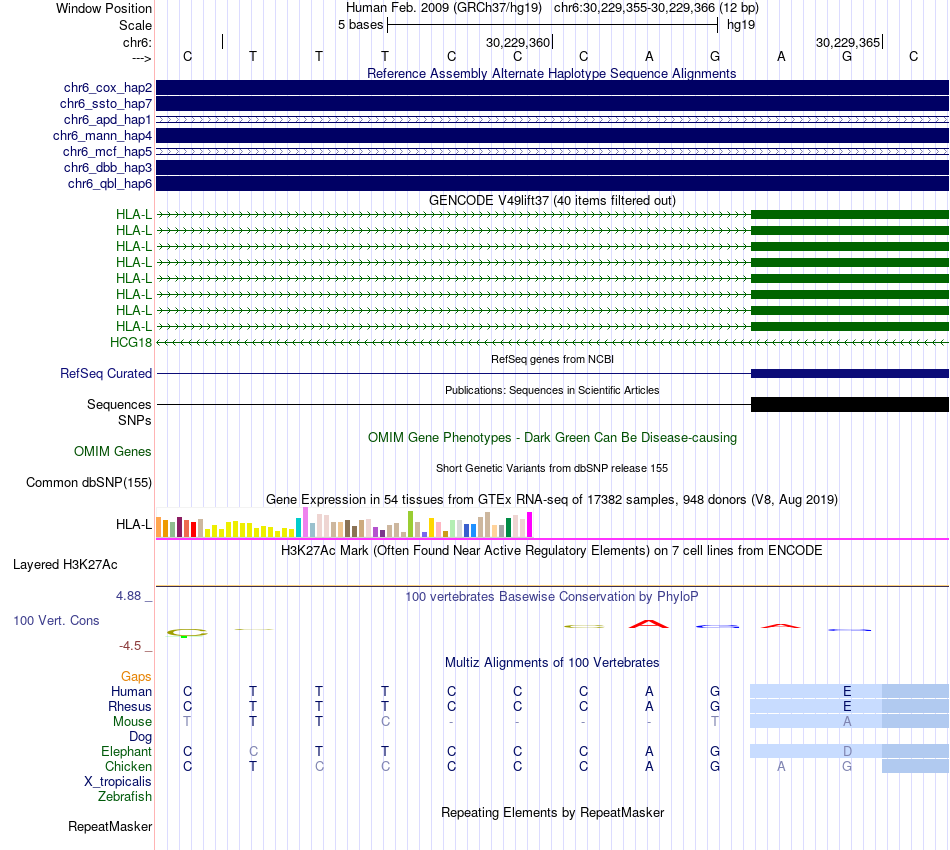Click the chr6_mann_hap4 label
Screen dimensions: 950x850
(x=102, y=136)
